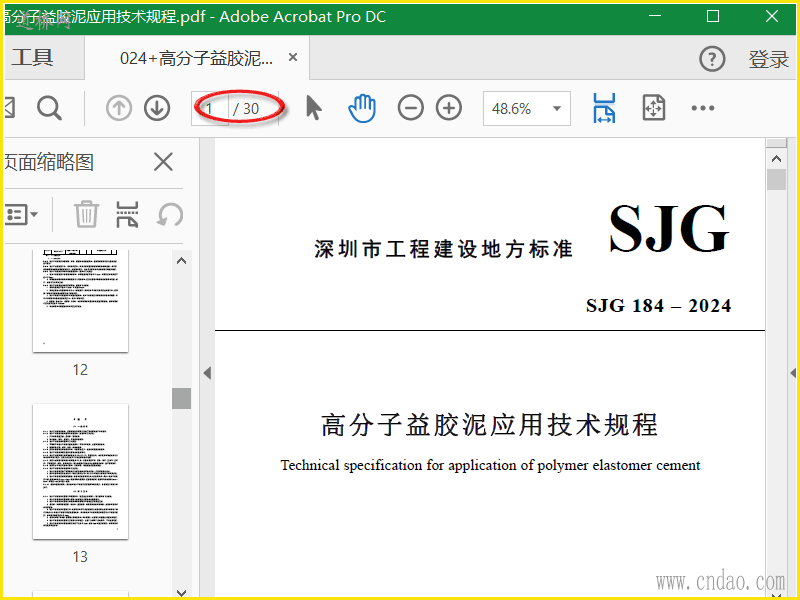The height and width of the screenshot is (600, 800).
Task: Click the English subtitle Technical specification text
Action: [x=490, y=465]
